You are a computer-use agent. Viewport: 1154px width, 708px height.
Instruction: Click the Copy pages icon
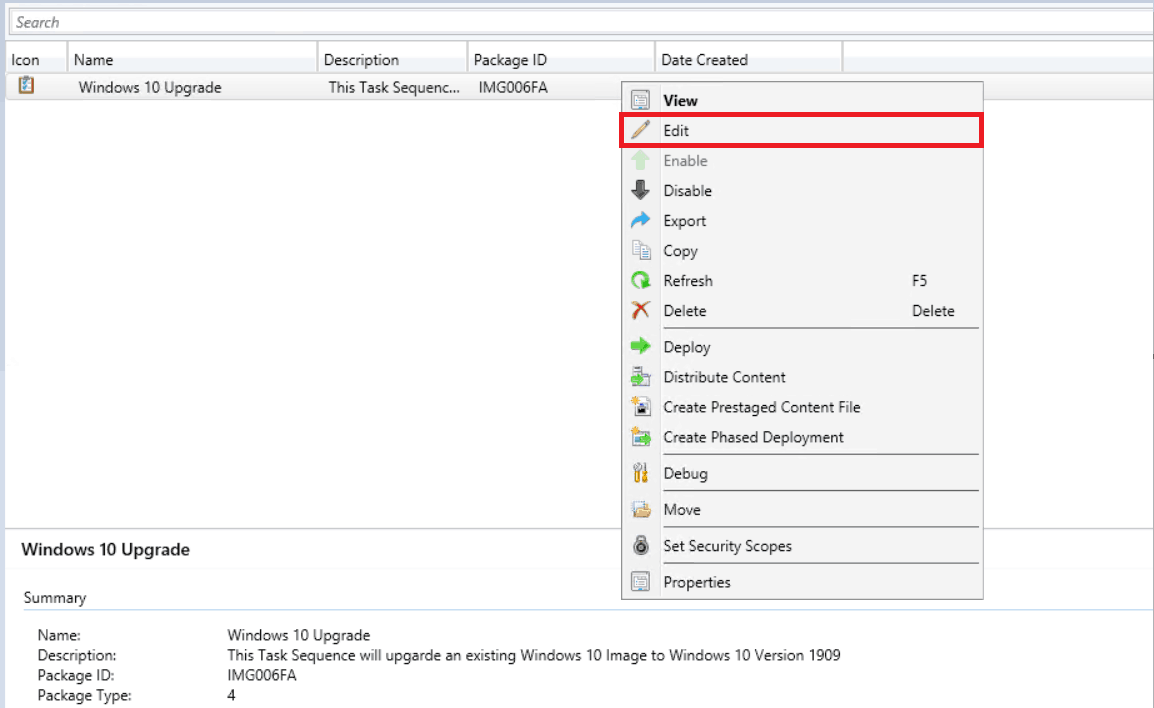[x=640, y=250]
